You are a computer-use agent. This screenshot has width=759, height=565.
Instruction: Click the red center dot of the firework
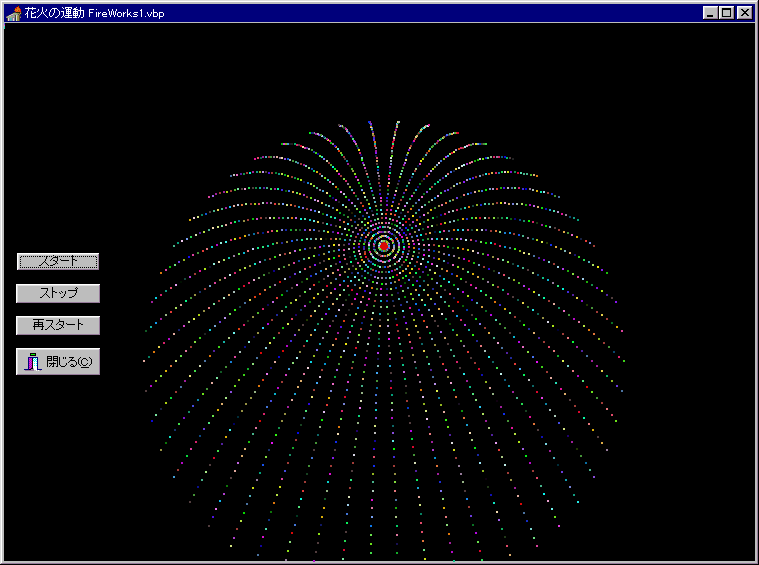[x=384, y=245]
